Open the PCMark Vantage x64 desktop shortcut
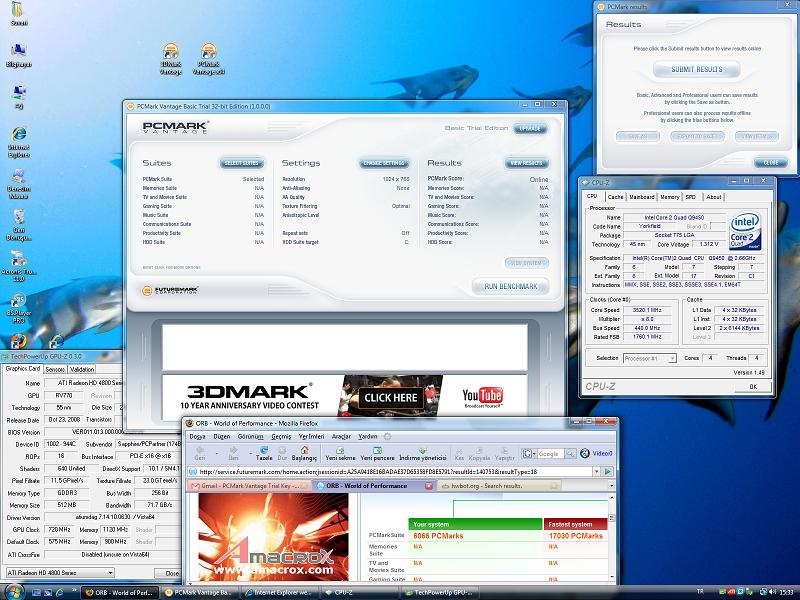The width and height of the screenshot is (800, 600). point(209,59)
